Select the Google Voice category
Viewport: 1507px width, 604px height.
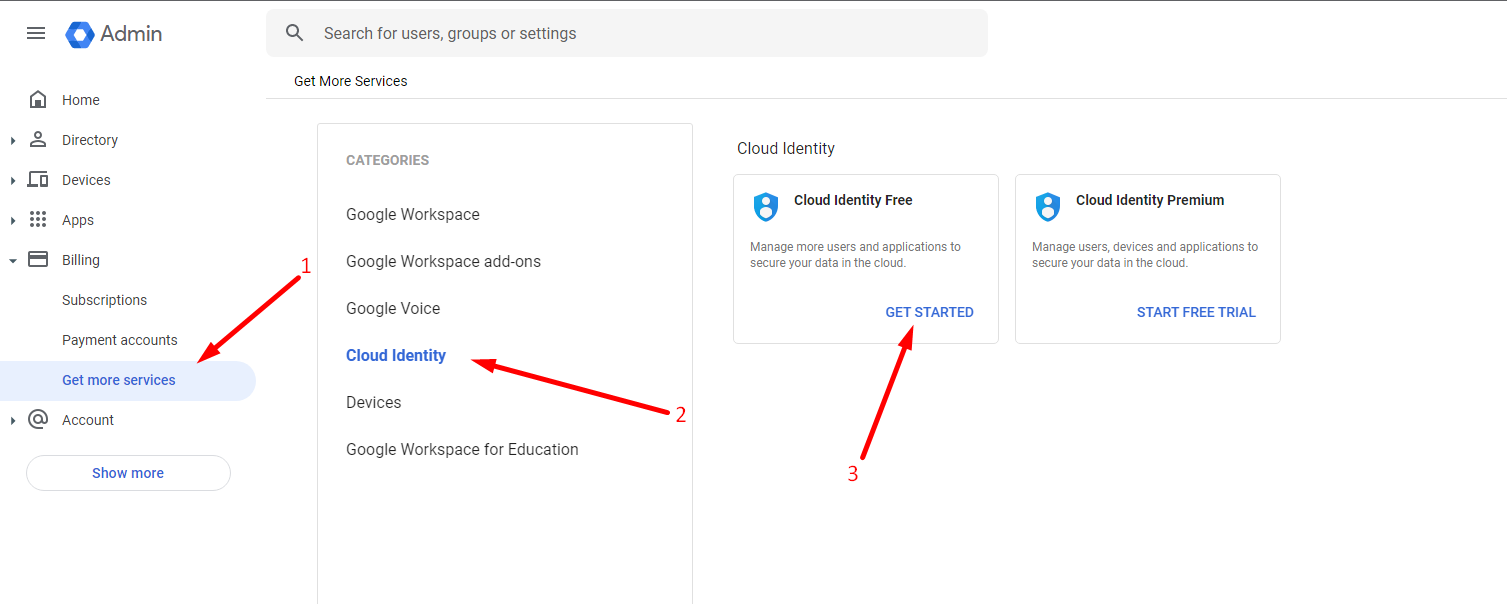coord(393,308)
